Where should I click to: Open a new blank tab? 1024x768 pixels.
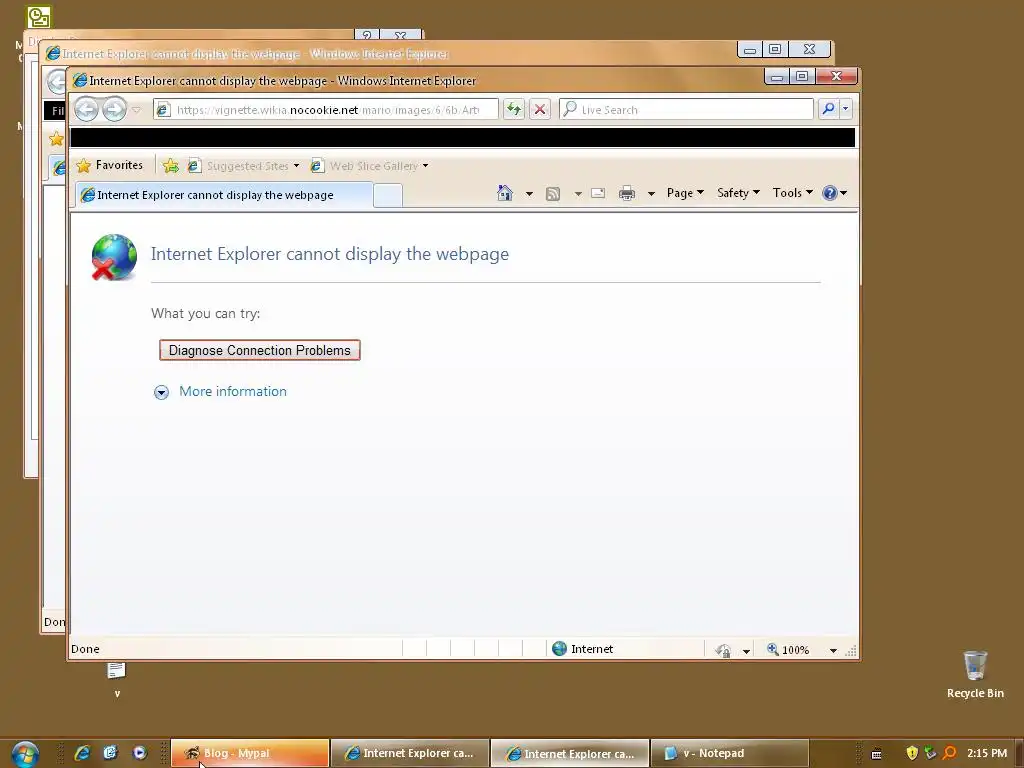388,196
